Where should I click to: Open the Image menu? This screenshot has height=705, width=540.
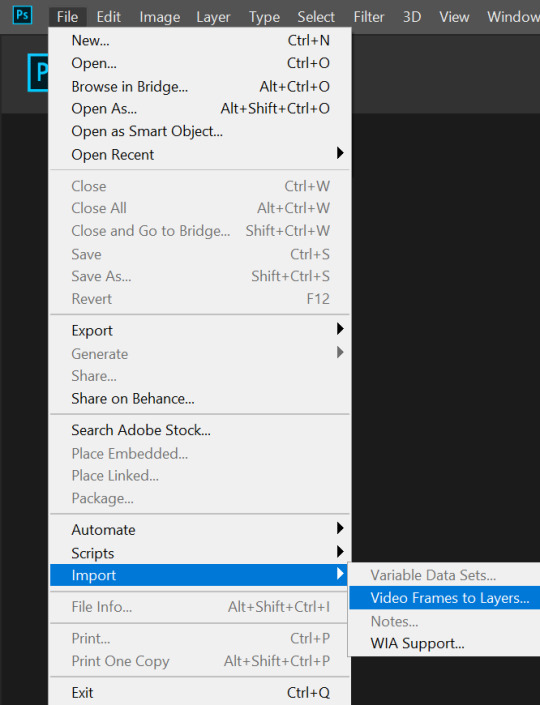click(x=160, y=17)
